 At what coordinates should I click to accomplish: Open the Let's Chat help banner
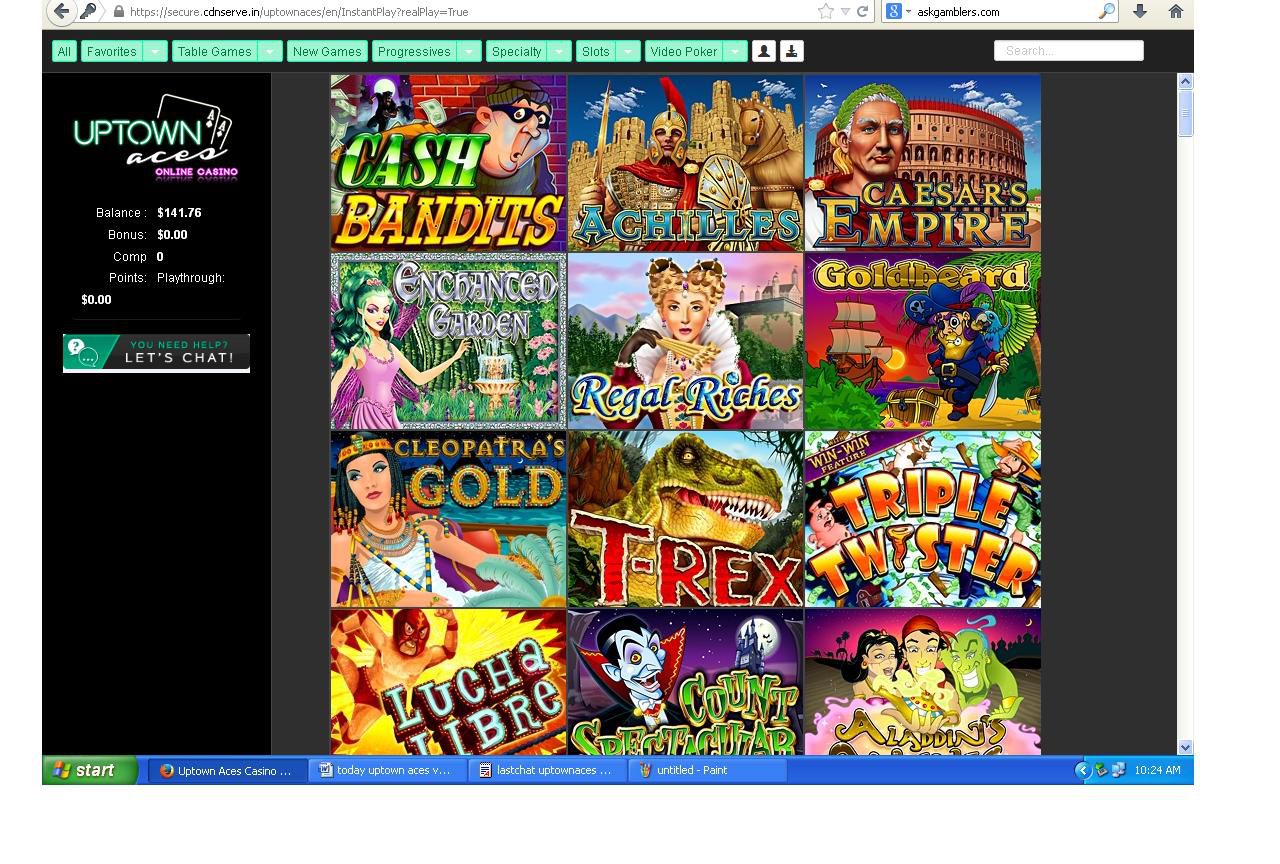pos(156,353)
